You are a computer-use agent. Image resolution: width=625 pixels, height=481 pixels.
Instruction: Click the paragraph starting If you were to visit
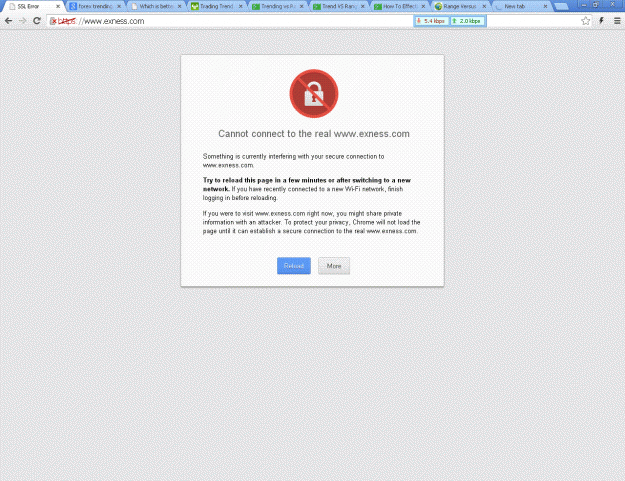[311, 222]
